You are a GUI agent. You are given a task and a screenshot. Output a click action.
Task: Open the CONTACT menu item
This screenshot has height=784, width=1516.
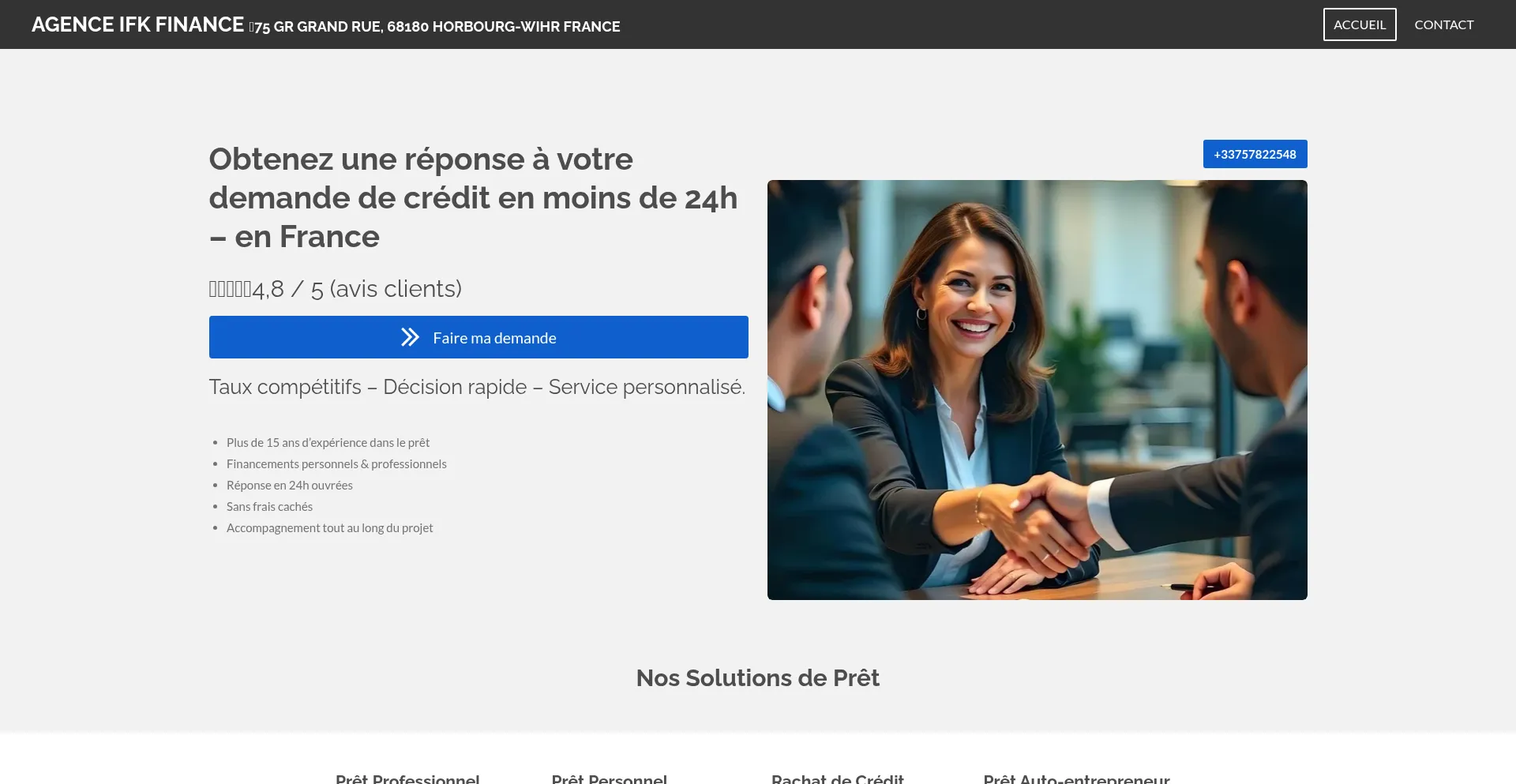[x=1443, y=24]
